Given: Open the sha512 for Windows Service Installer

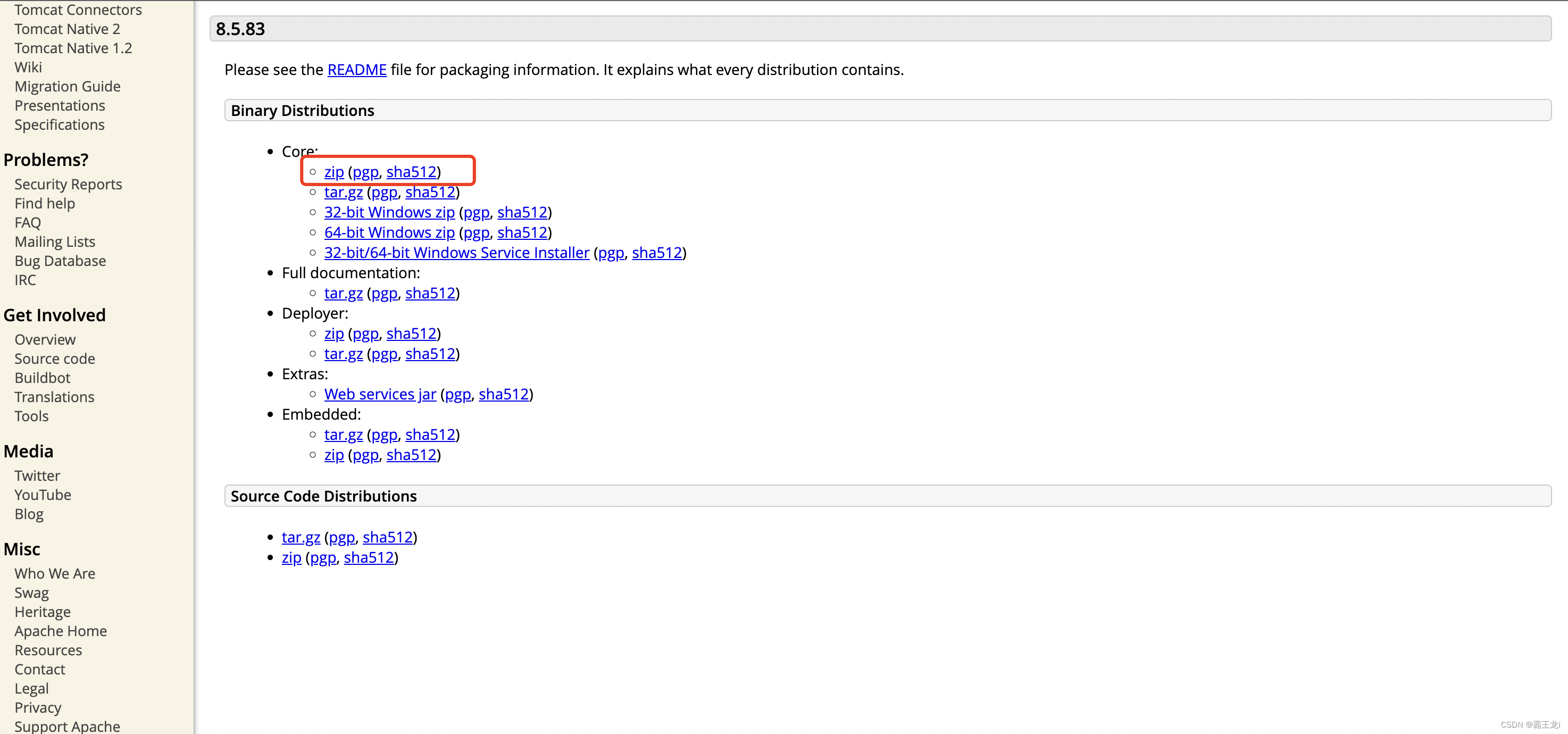Looking at the screenshot, I should click(656, 253).
